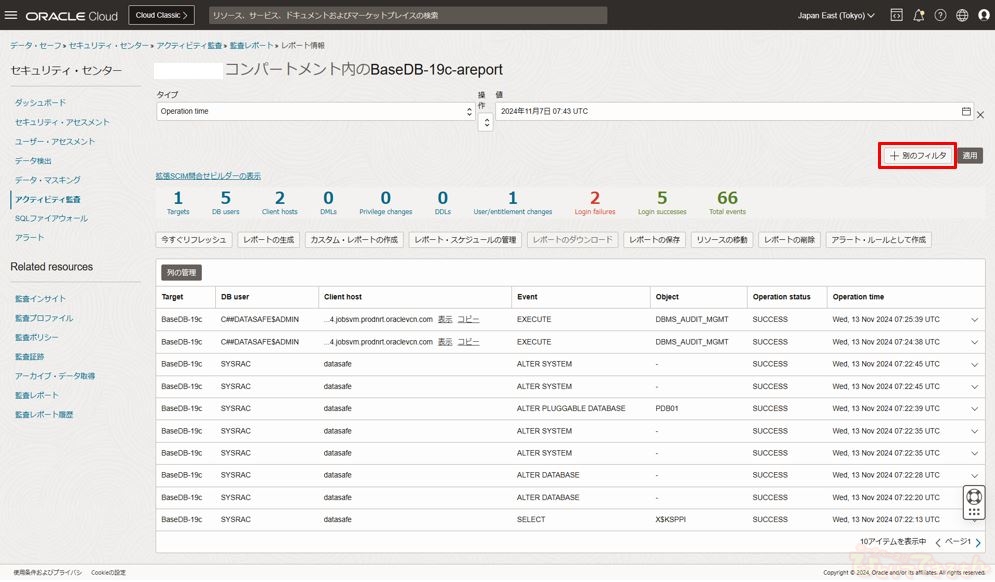The width and height of the screenshot is (995, 582).
Task: Click the 拡張SCIM問合せビルダーの表示 link
Action: [208, 176]
